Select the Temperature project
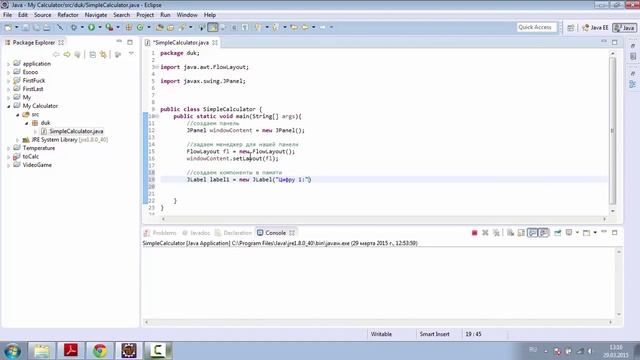640x360 pixels. pyautogui.click(x=38, y=148)
